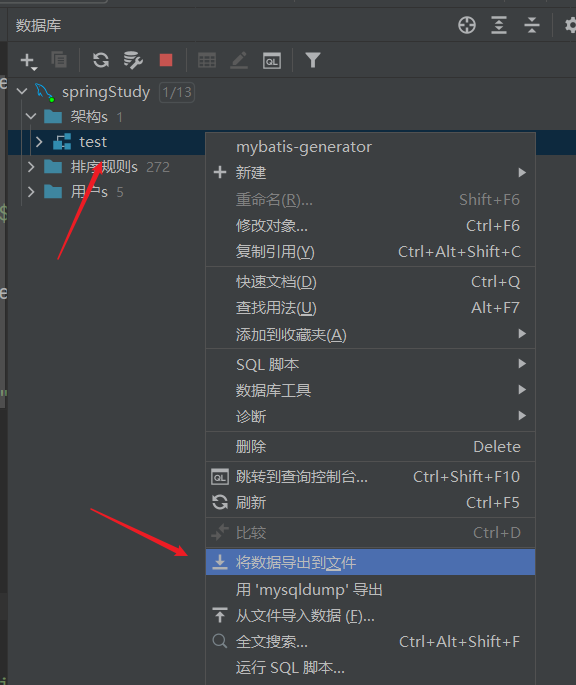The height and width of the screenshot is (685, 576).
Task: Choose 查找用法(U) menu entry
Action: [x=370, y=308]
